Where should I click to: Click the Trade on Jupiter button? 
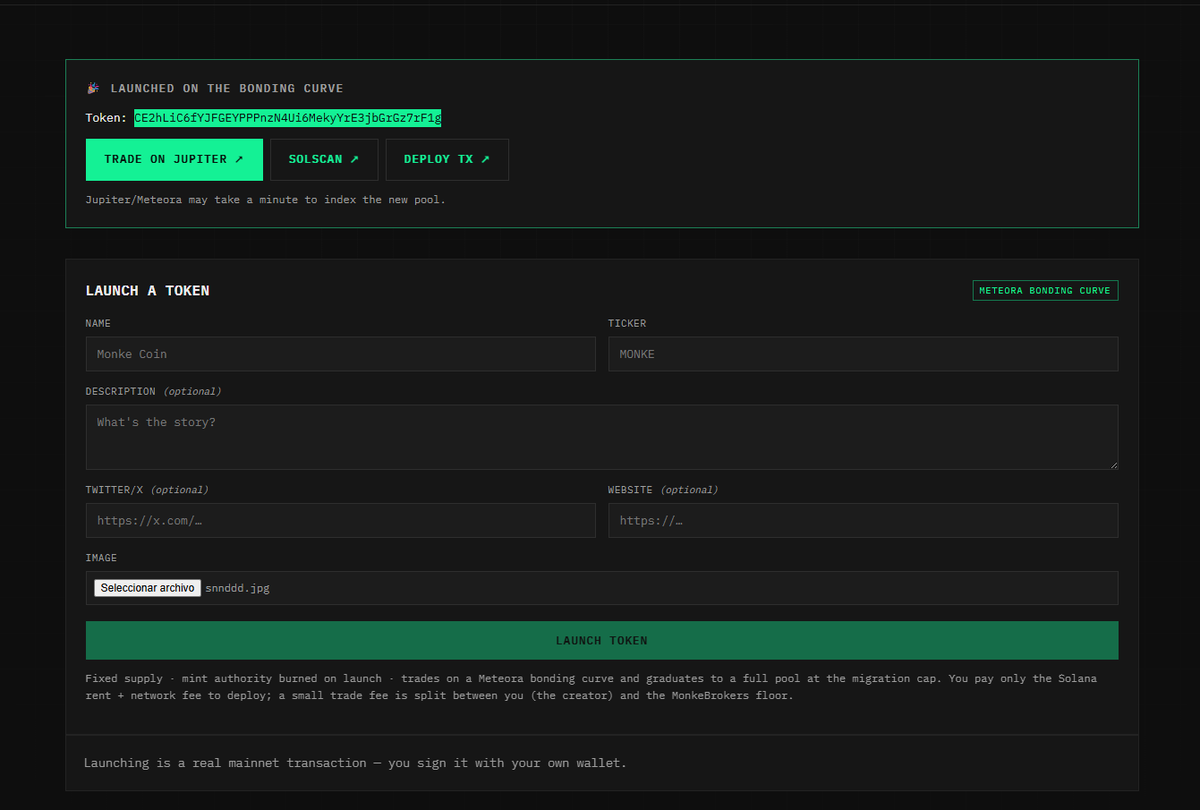coord(174,160)
